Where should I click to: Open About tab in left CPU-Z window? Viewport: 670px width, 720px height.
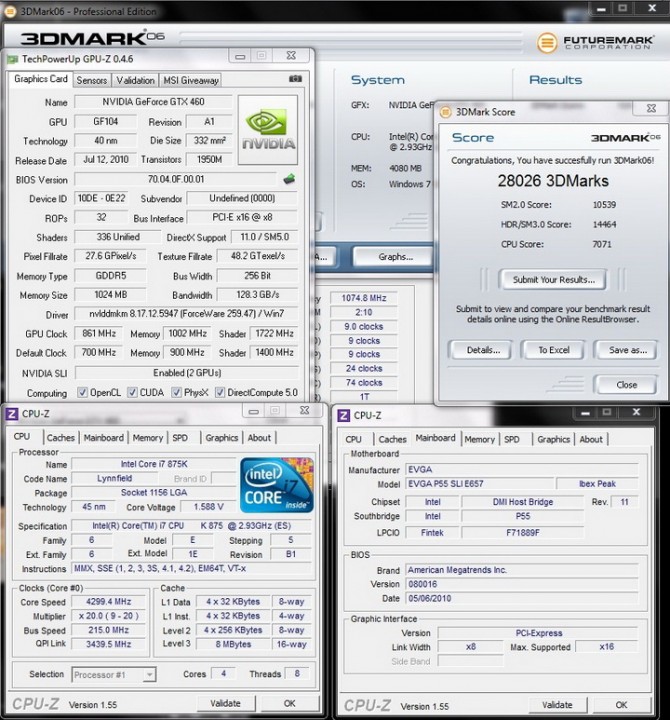tap(259, 438)
